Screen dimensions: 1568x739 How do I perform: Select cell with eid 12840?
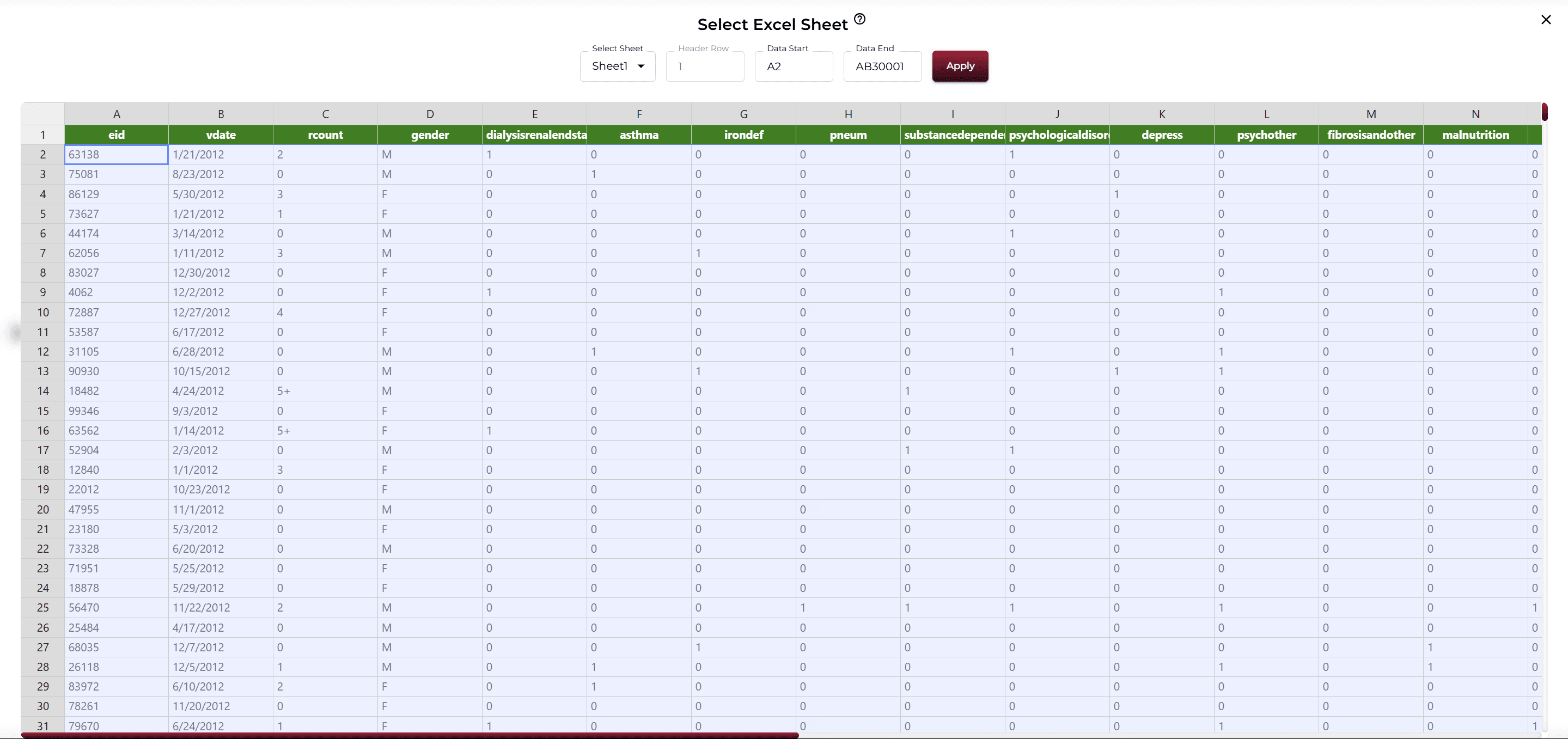pyautogui.click(x=116, y=470)
